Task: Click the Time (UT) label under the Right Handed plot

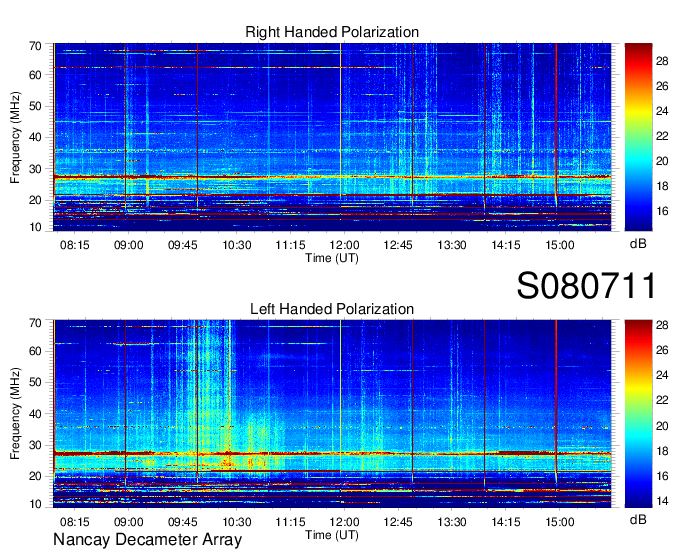Action: pyautogui.click(x=332, y=258)
